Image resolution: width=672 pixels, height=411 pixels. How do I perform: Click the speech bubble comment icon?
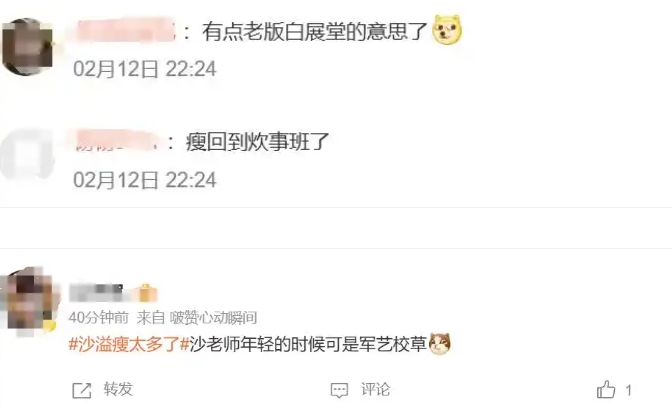339,390
